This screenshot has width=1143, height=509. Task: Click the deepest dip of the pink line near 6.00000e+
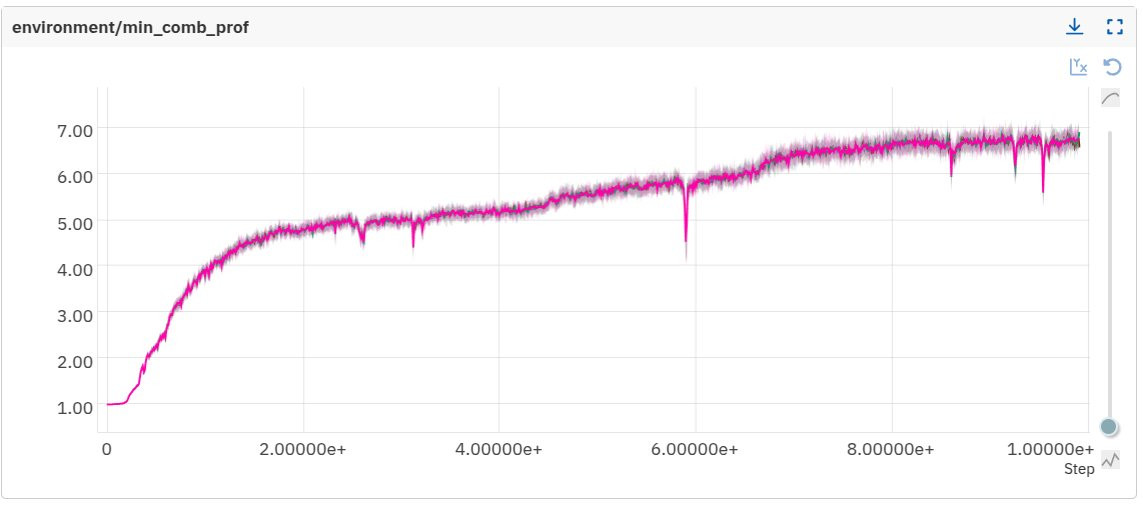[x=685, y=239]
